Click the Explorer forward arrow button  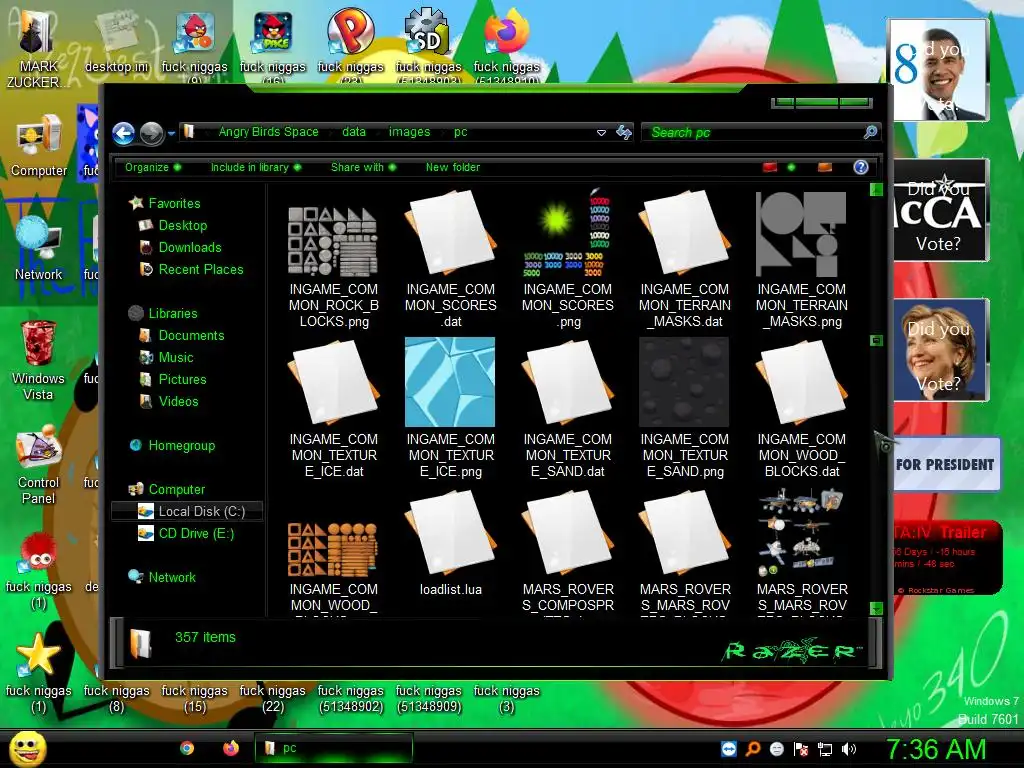pos(152,133)
